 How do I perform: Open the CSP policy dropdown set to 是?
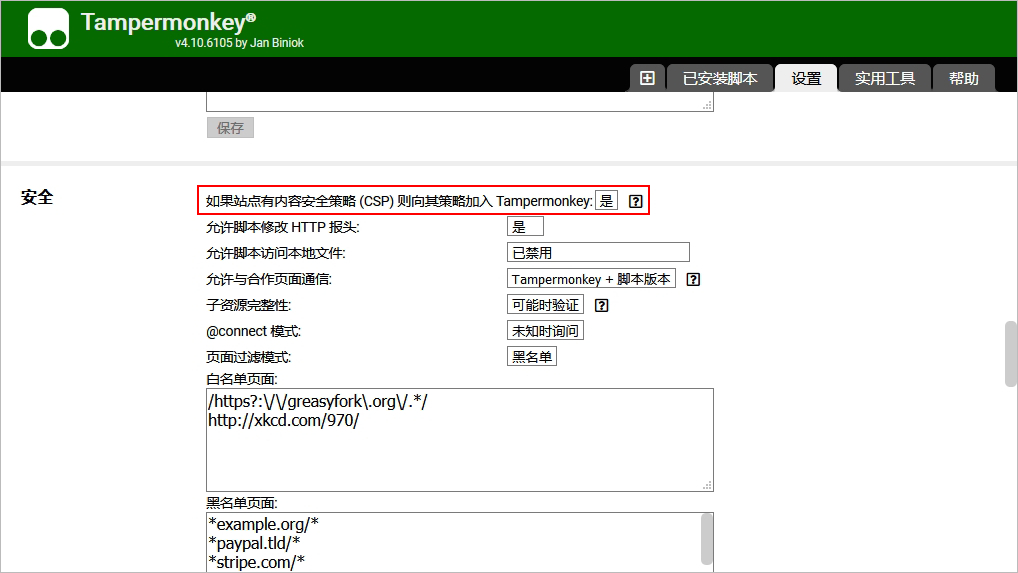pos(606,201)
